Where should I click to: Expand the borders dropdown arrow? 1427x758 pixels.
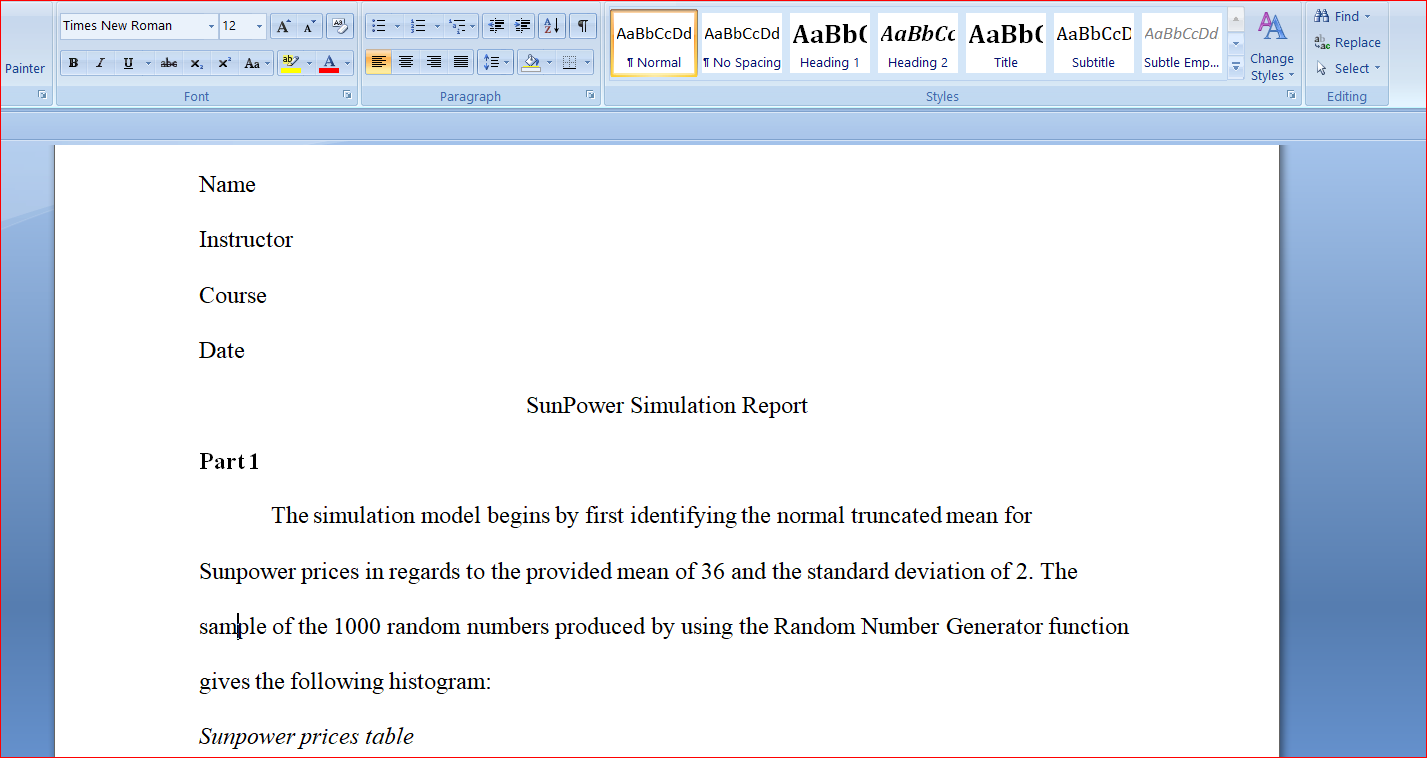(x=587, y=62)
